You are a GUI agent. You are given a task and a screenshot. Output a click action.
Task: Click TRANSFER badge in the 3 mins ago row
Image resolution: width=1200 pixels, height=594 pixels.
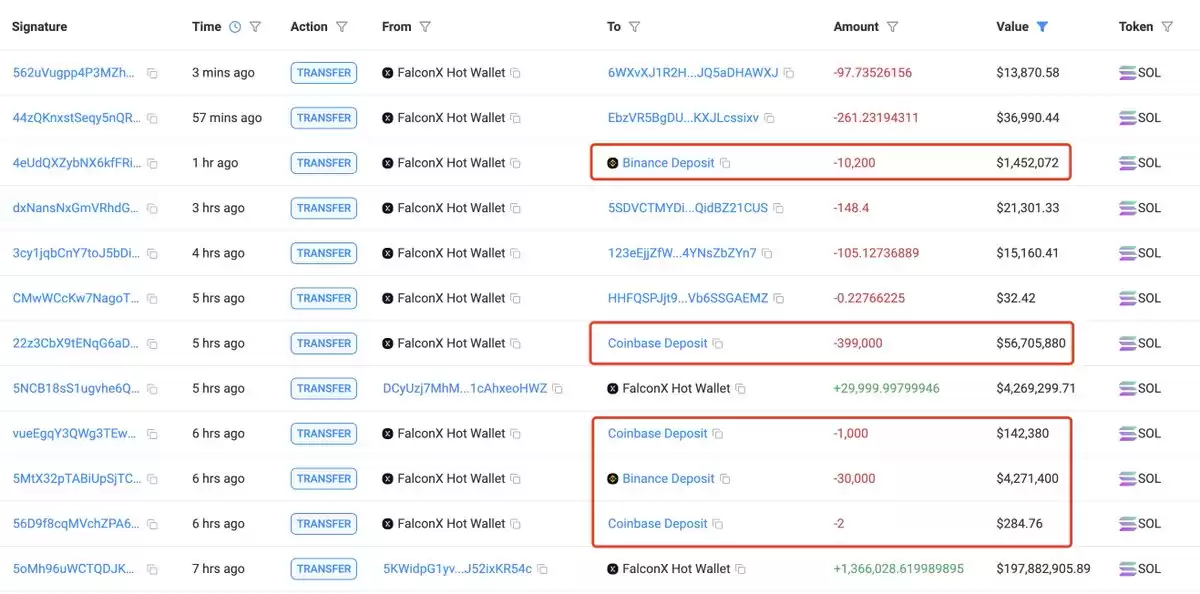[324, 73]
